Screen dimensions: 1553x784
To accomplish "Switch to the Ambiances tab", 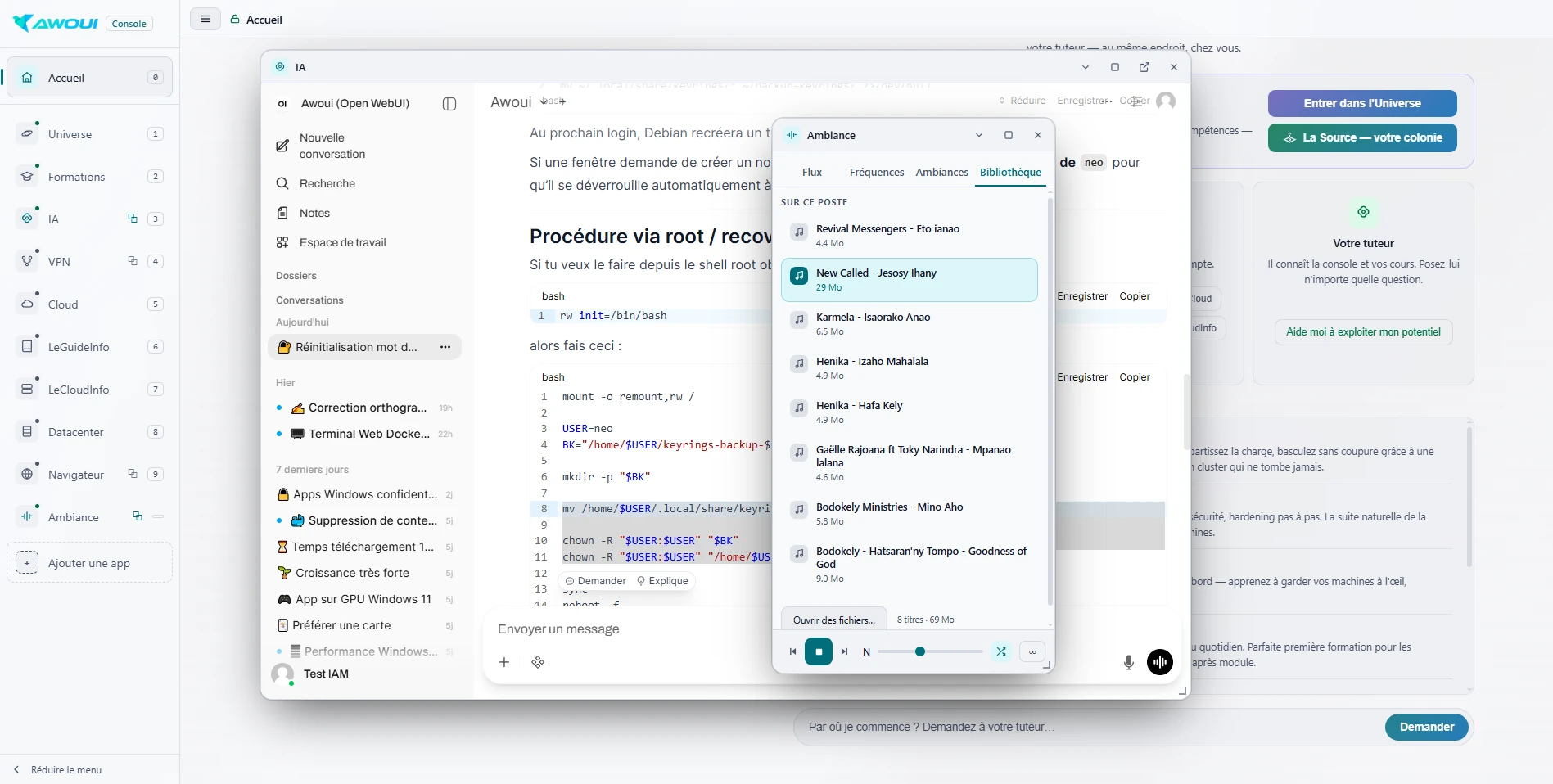I will [941, 172].
